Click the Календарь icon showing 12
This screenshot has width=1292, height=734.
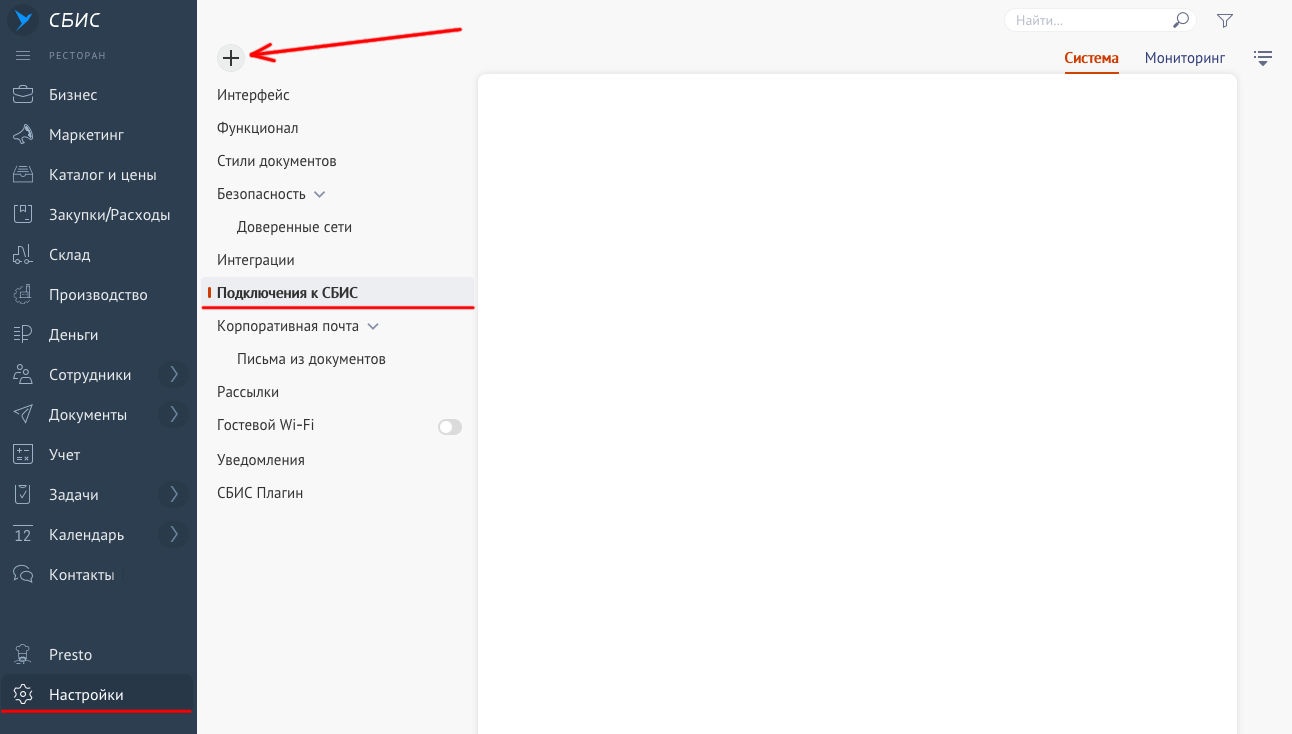[x=23, y=535]
